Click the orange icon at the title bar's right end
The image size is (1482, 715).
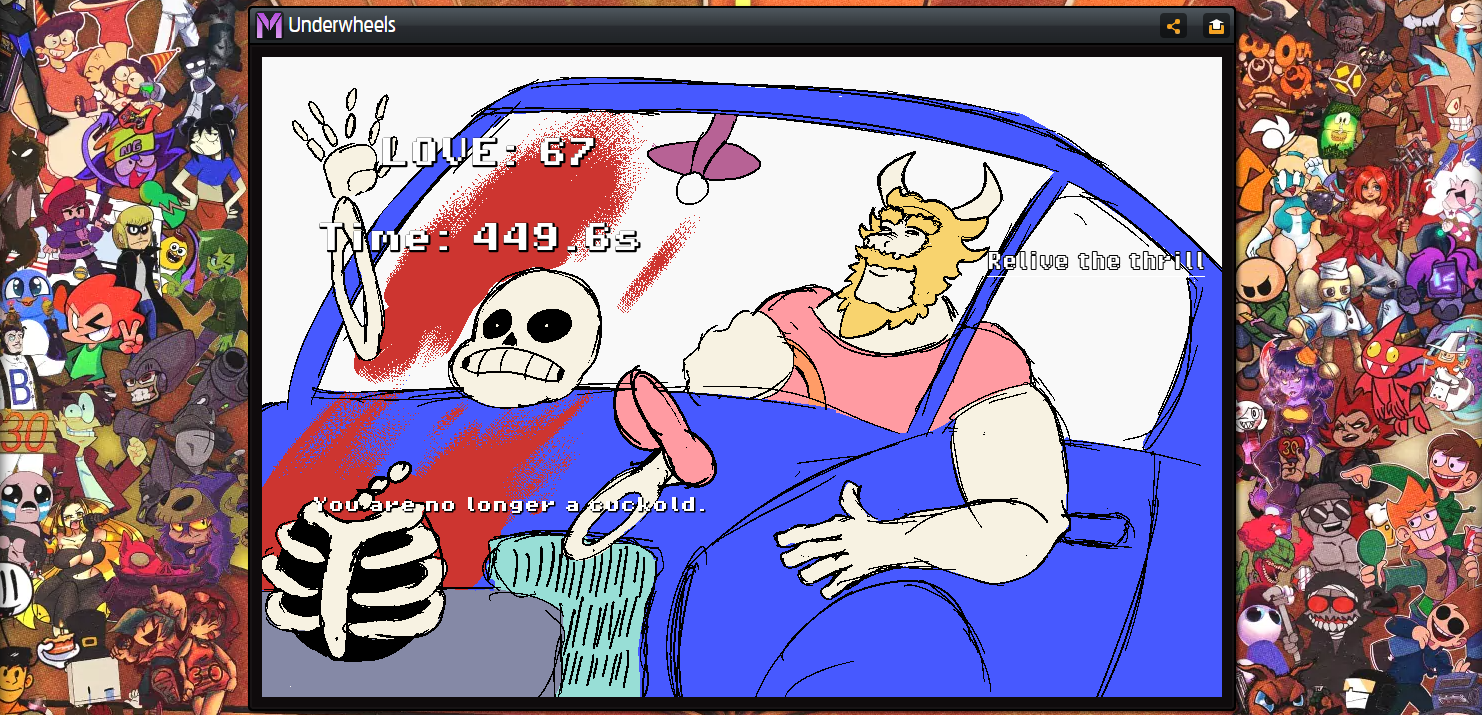[x=1216, y=26]
